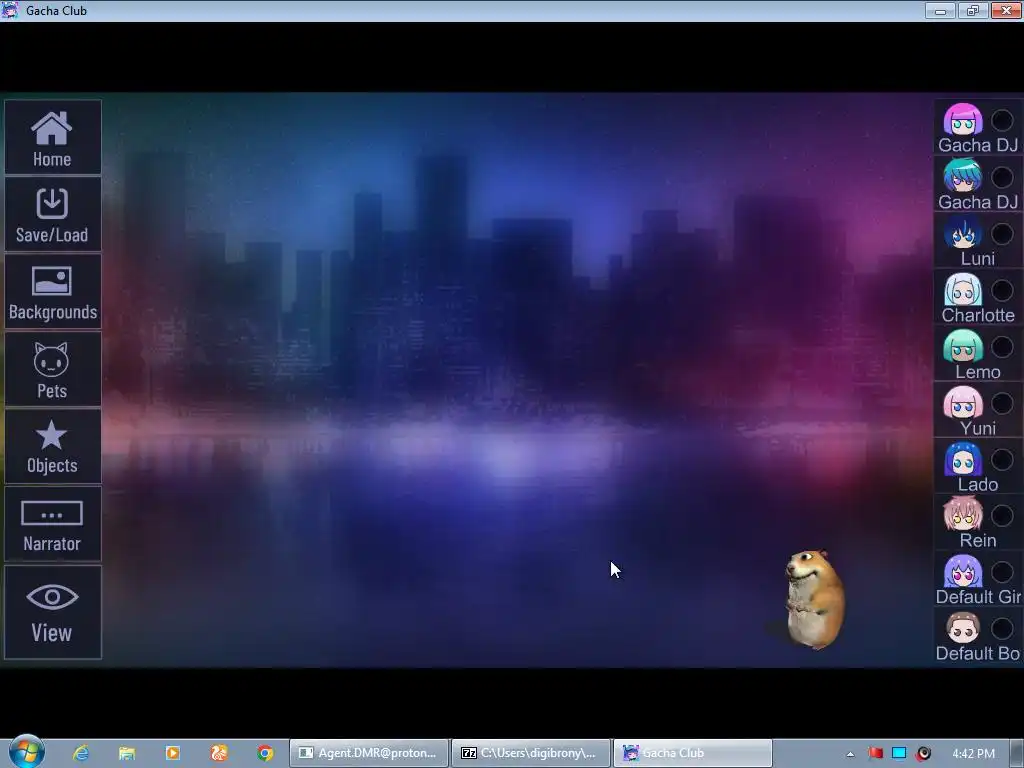Toggle the circle next to Rein

(x=1002, y=516)
